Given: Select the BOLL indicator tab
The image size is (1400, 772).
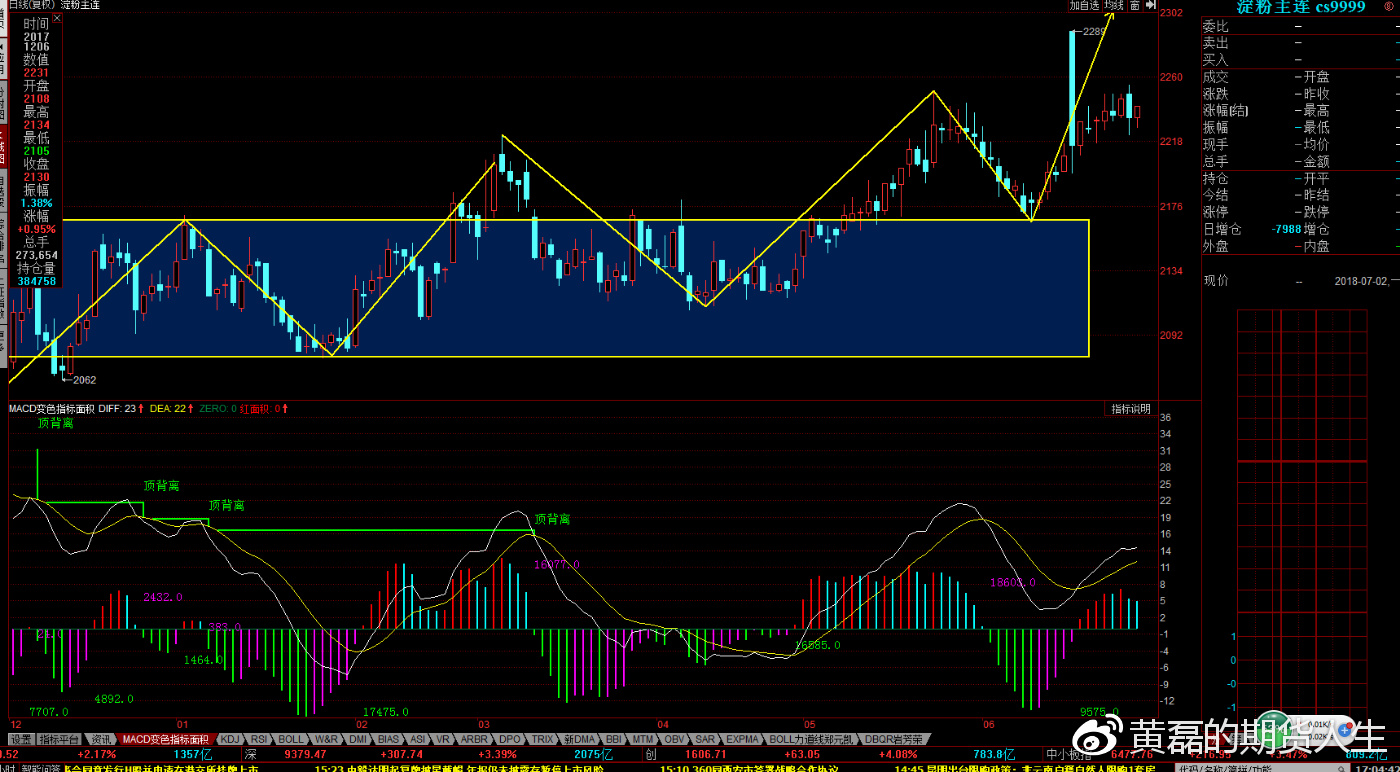Looking at the screenshot, I should [291, 740].
